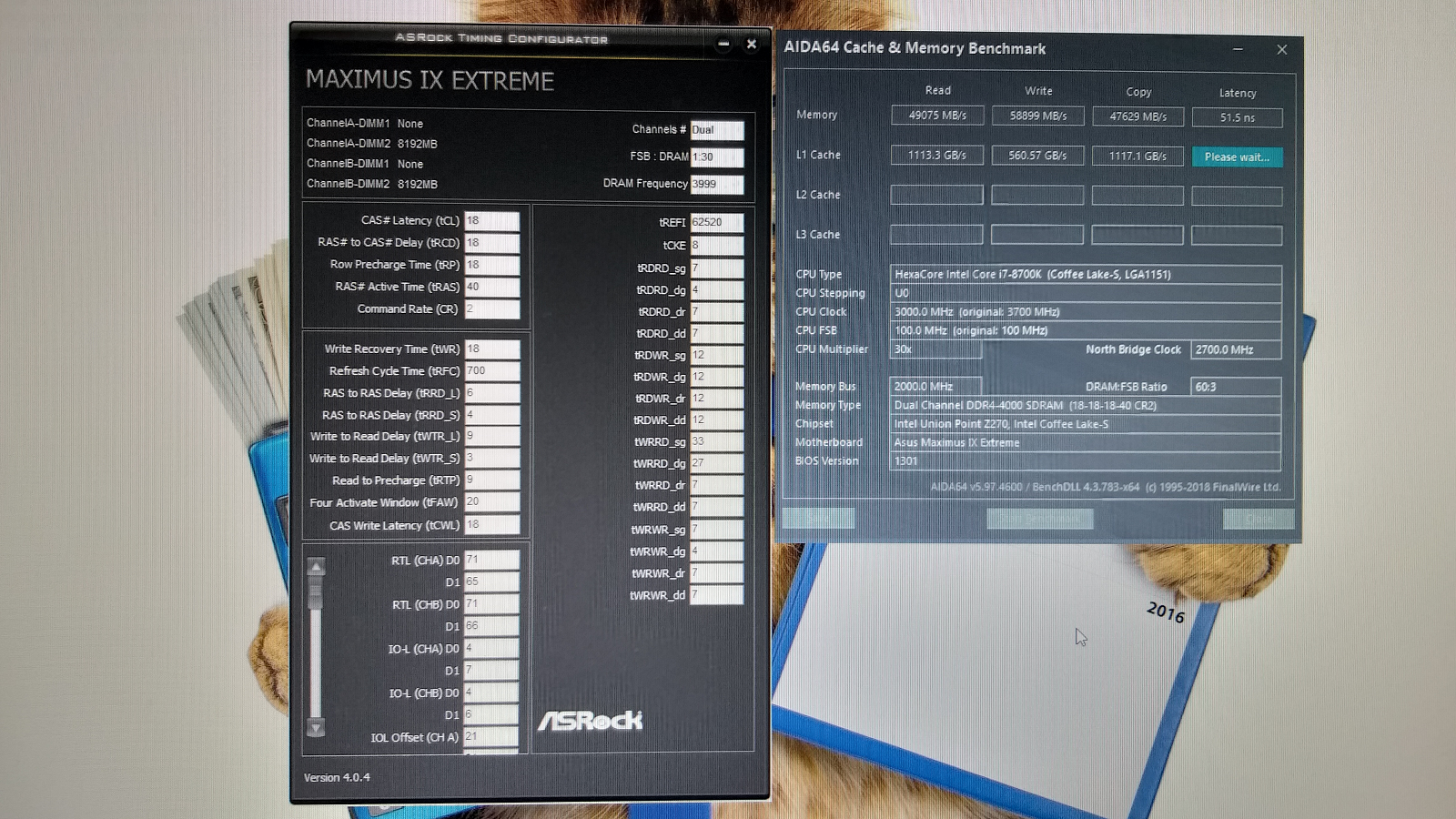Screen dimensions: 1456x819
Task: Click the CAS Write Latency (tCWL) field
Action: click(x=491, y=525)
